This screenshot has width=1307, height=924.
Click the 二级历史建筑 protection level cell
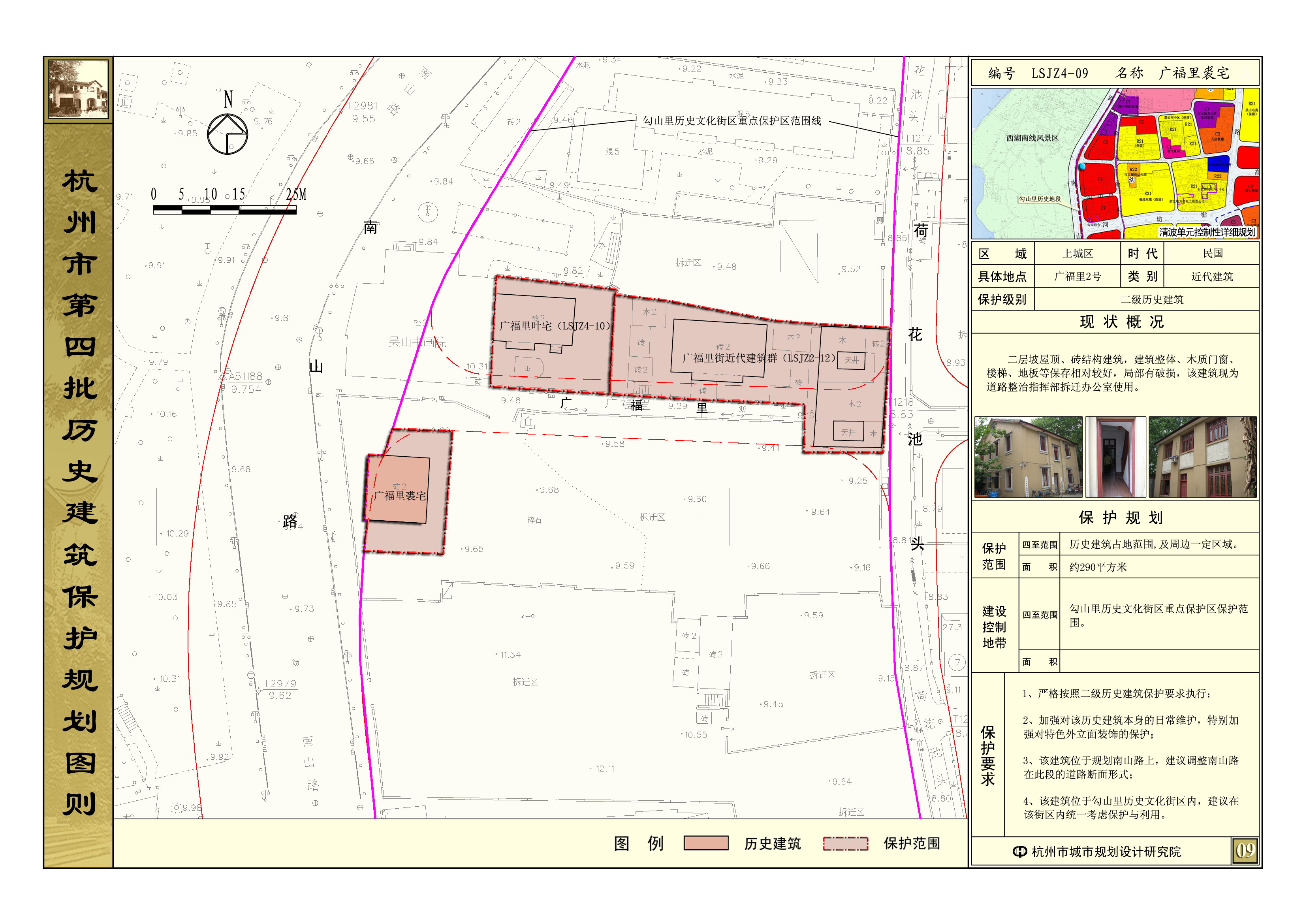1152,299
